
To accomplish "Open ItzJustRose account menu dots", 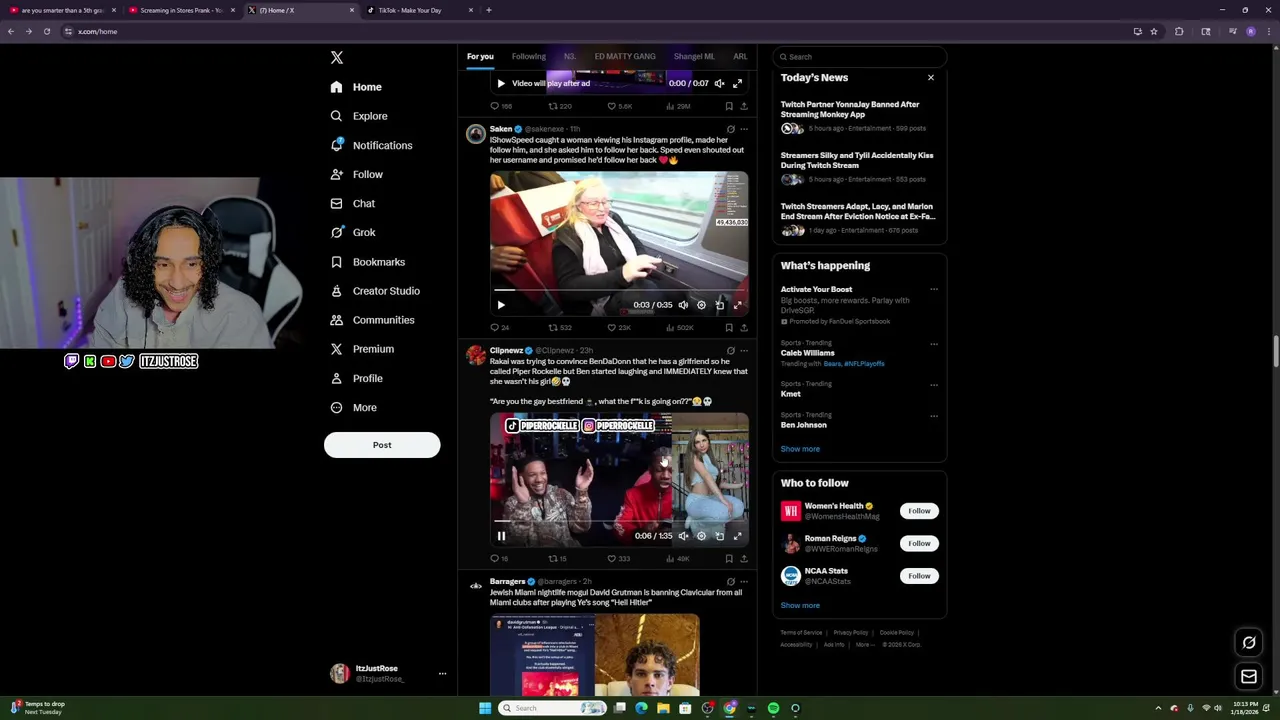I will tap(442, 674).
